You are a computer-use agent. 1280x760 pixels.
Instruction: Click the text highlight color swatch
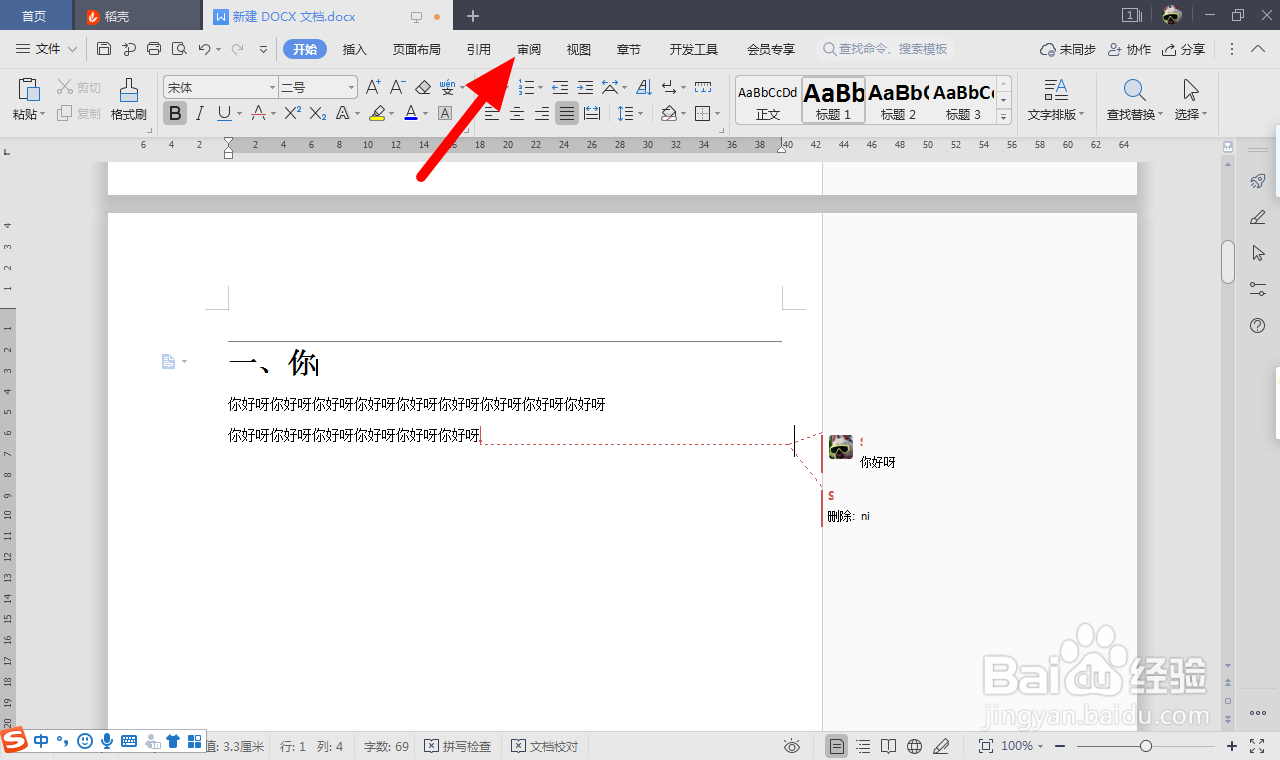click(377, 113)
